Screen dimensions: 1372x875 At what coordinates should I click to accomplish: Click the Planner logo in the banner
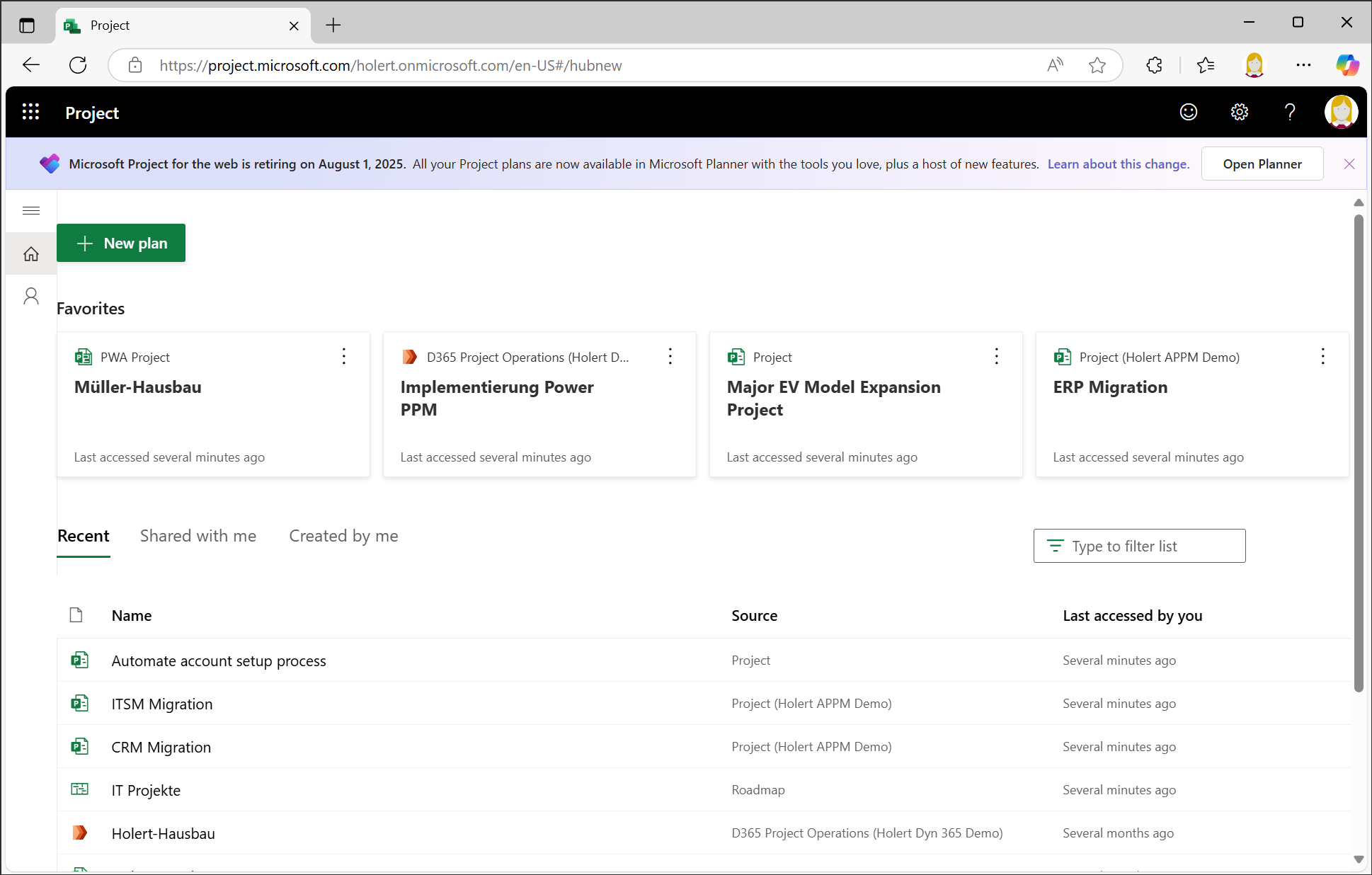(x=50, y=164)
